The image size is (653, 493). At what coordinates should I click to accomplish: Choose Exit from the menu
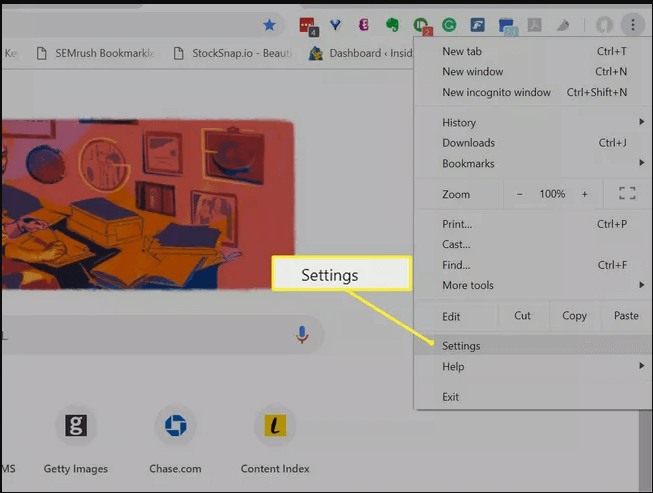(x=534, y=397)
